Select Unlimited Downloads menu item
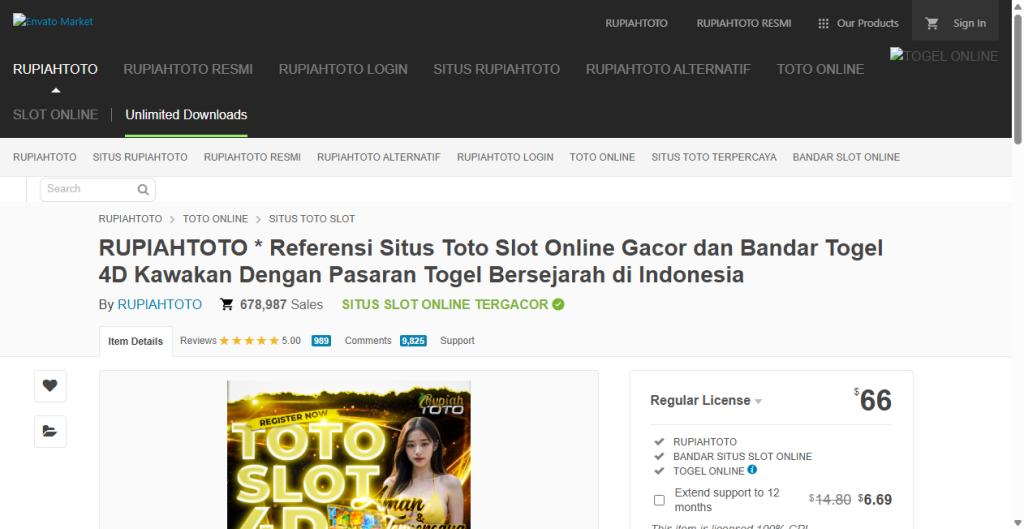The width and height of the screenshot is (1024, 529). (x=186, y=115)
